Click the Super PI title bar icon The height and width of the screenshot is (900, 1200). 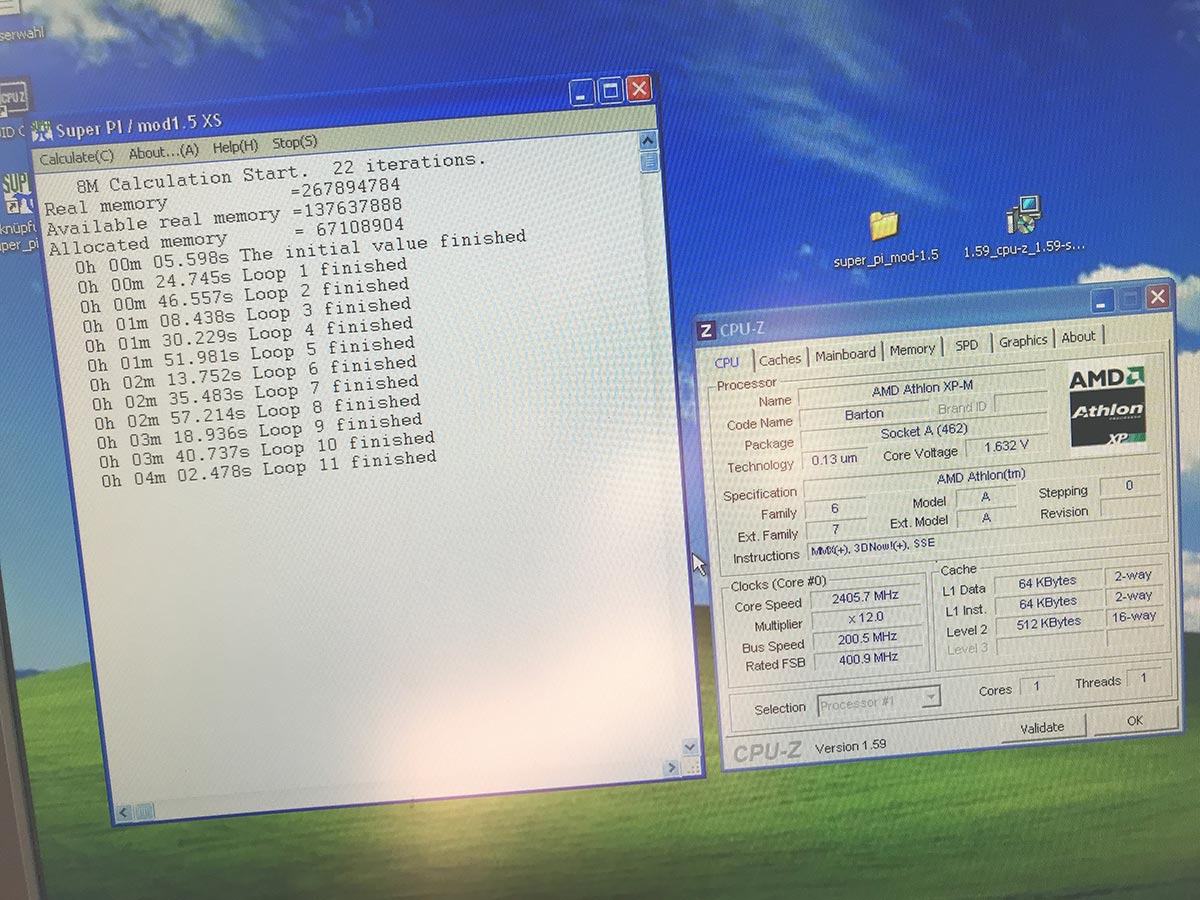pos(43,131)
